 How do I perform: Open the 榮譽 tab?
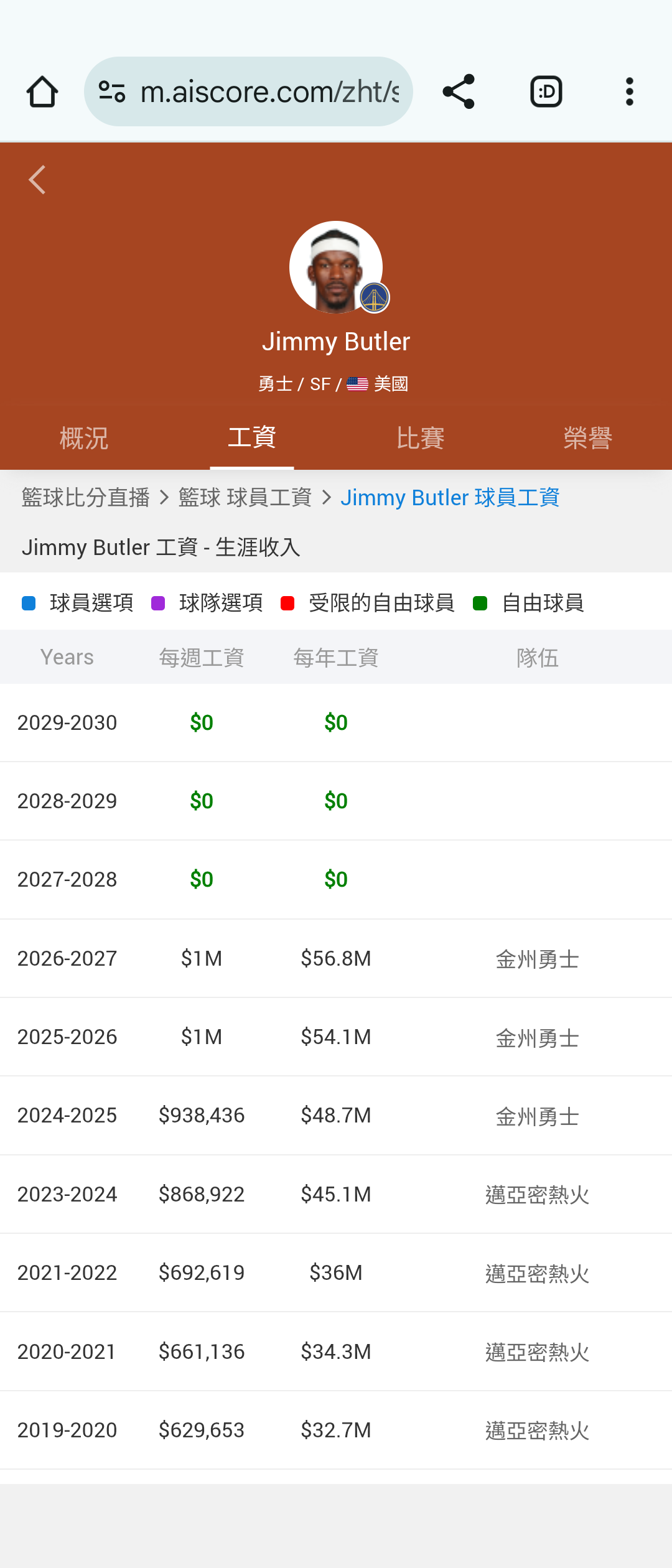tap(588, 438)
